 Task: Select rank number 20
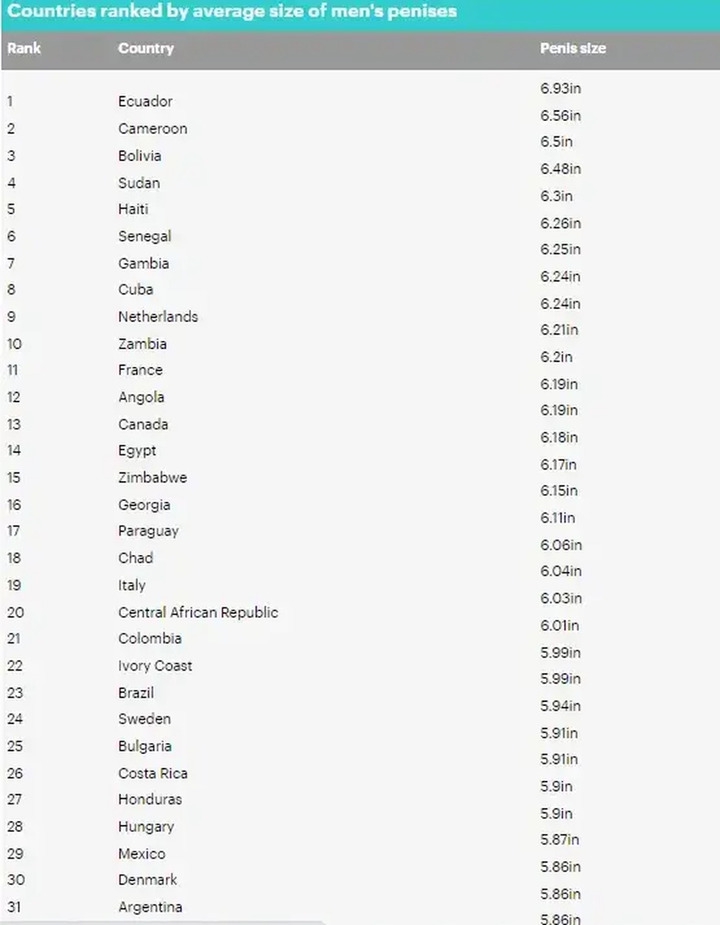point(15,612)
